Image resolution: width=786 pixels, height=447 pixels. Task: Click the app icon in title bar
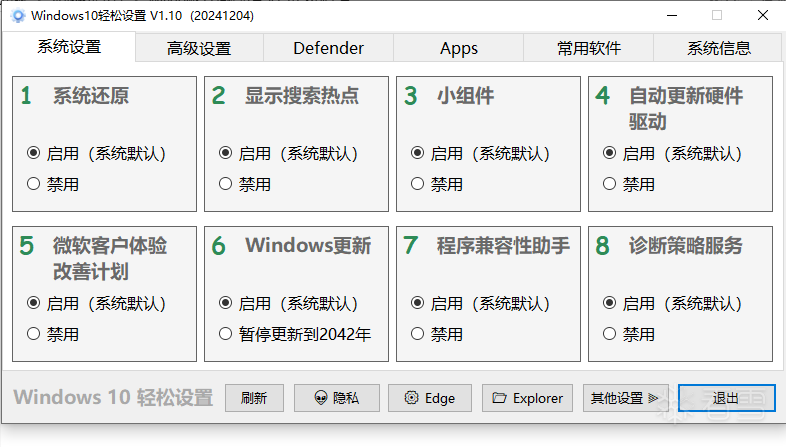18,16
